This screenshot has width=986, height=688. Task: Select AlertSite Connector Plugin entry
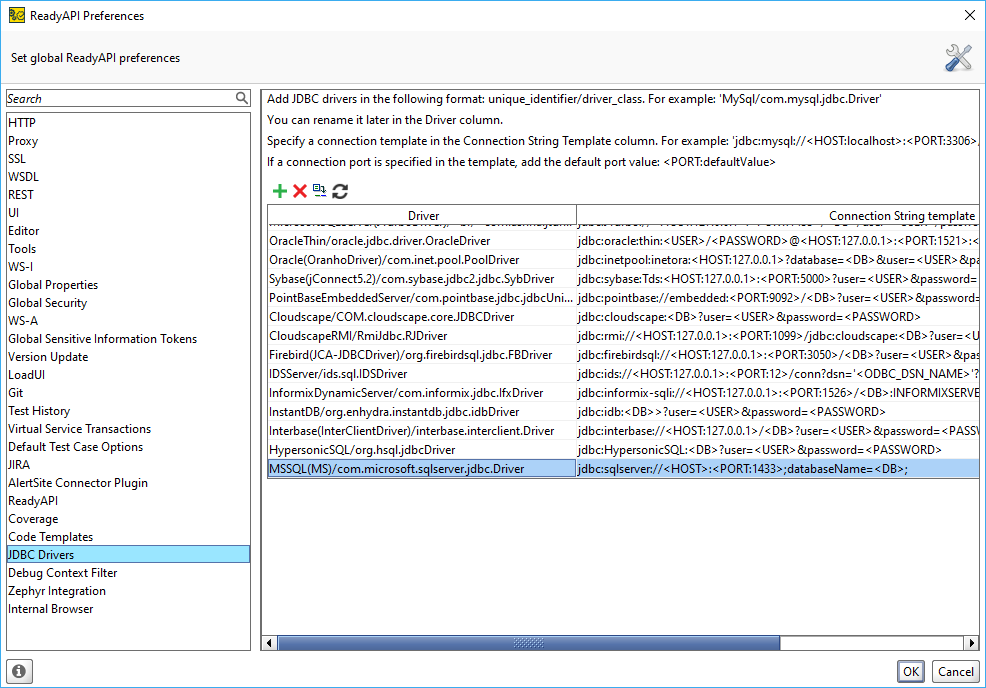[128, 483]
